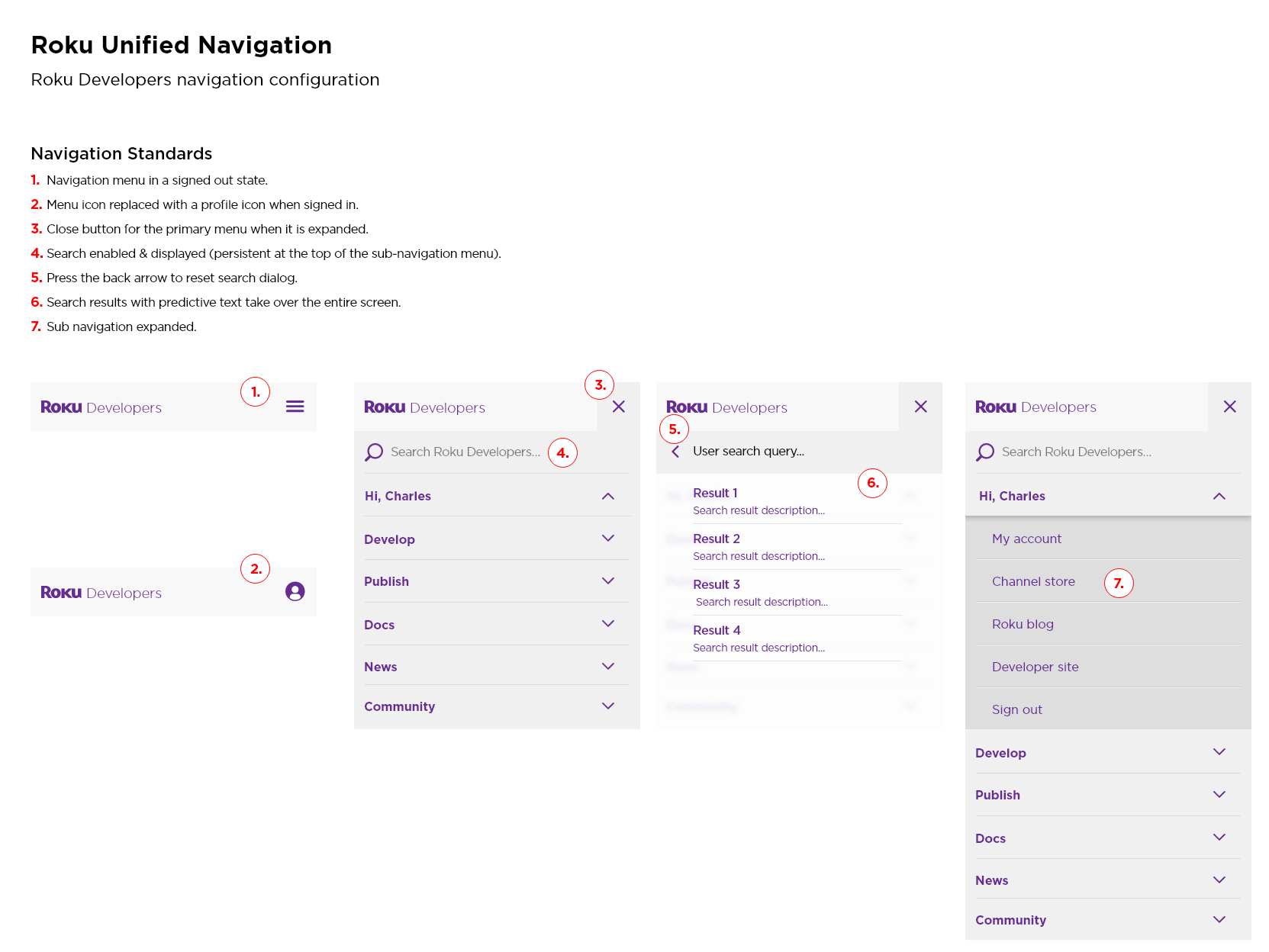Select Publish menu label in second panel
1269x952 pixels.
[386, 581]
